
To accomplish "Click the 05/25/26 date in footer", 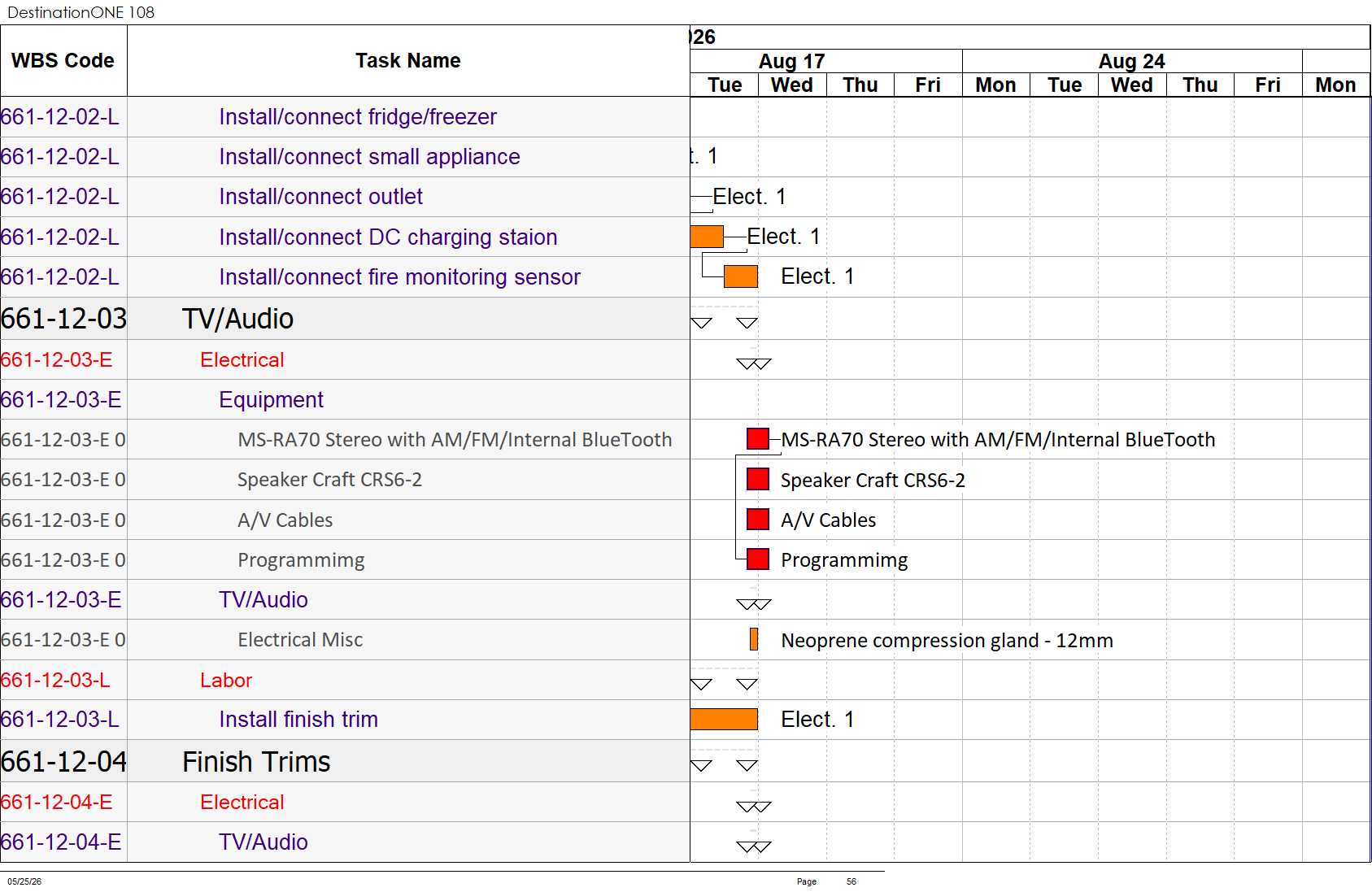I will (24, 881).
